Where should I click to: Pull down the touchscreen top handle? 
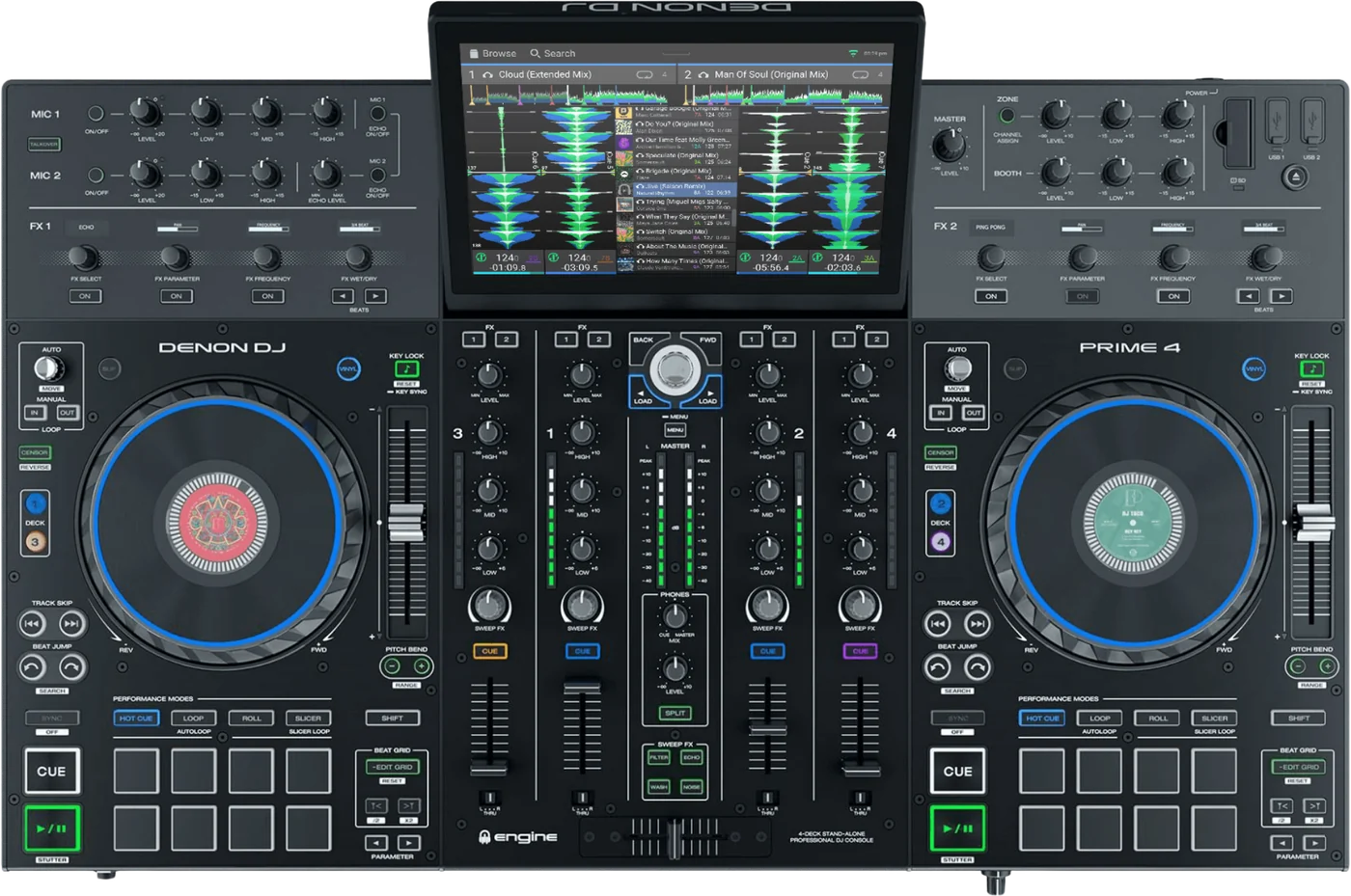click(675, 54)
